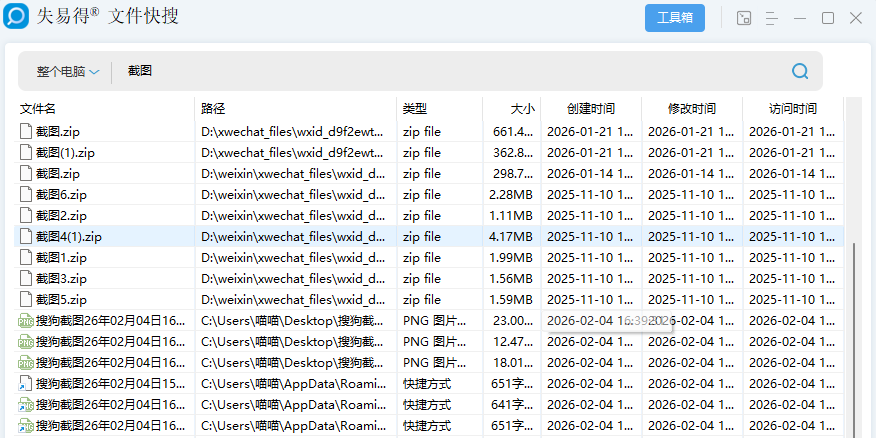The width and height of the screenshot is (876, 438).
Task: Click the file icon of 截图3.zip
Action: coord(26,278)
